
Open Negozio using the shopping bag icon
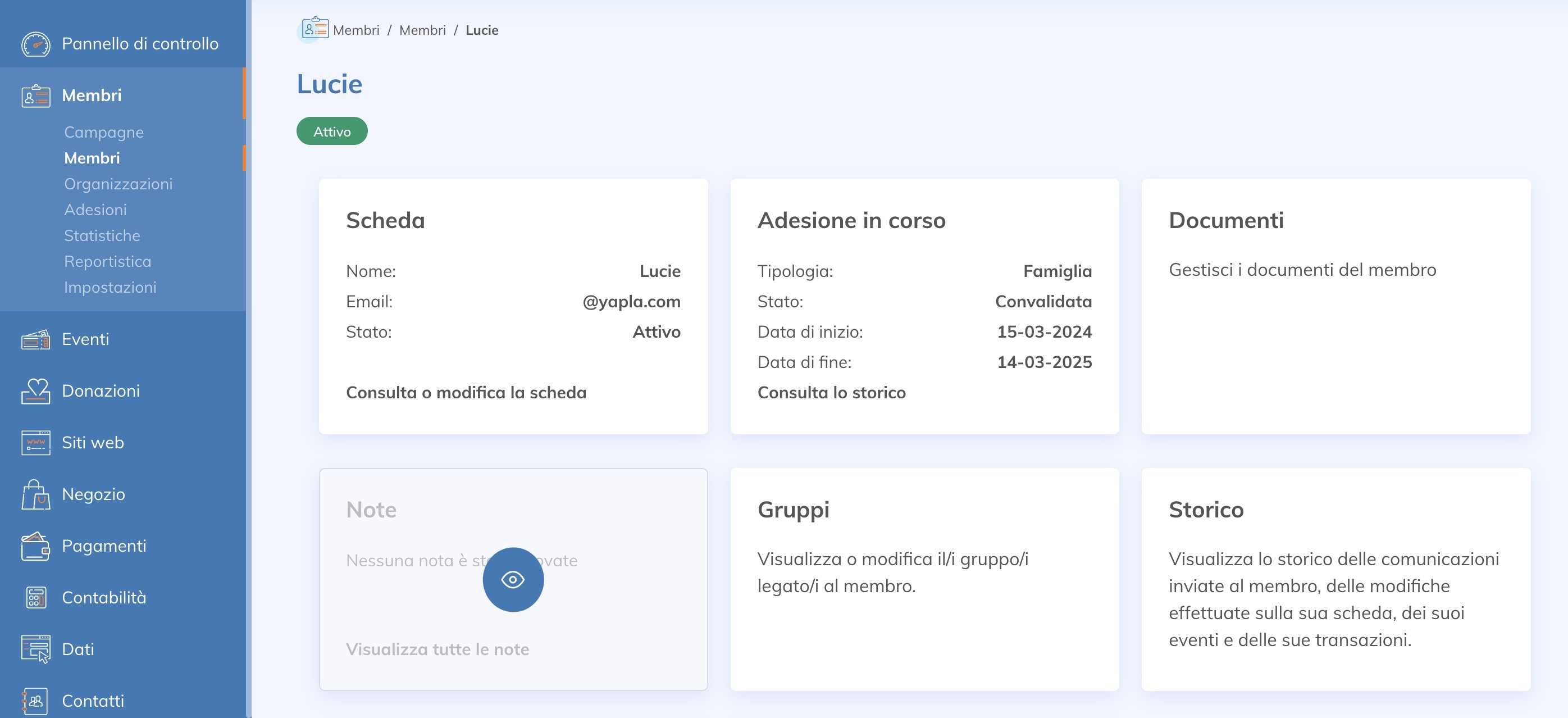35,494
